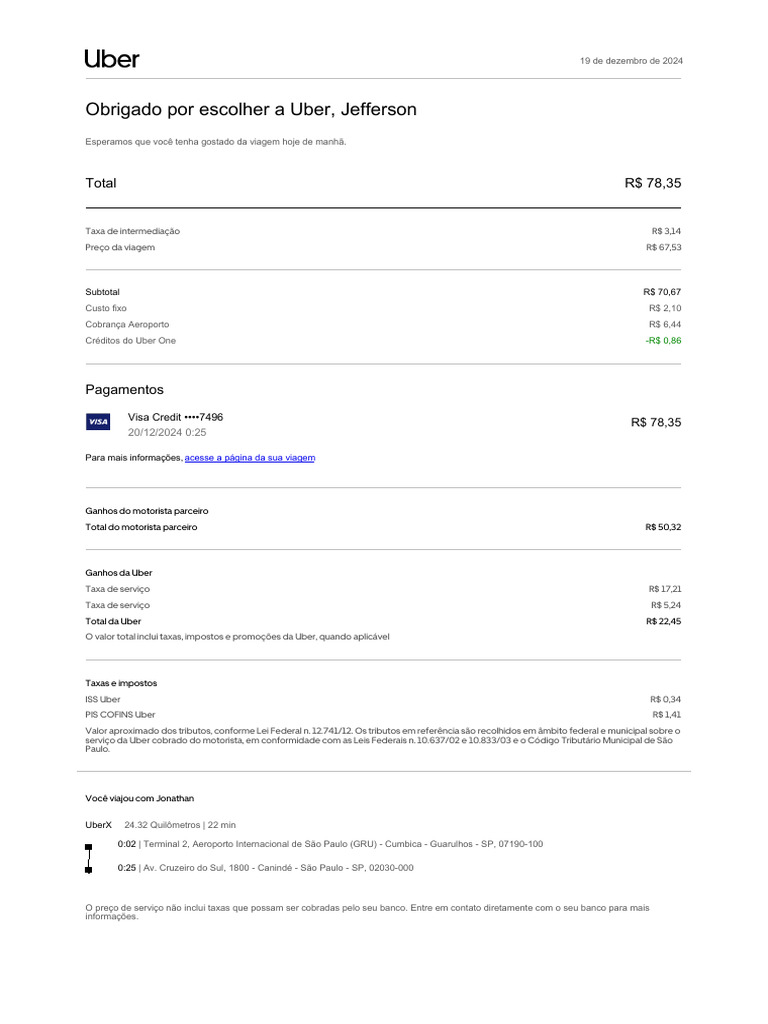This screenshot has height=1024, width=768.
Task: Click the pickup point marker on the route
Action: (x=89, y=846)
